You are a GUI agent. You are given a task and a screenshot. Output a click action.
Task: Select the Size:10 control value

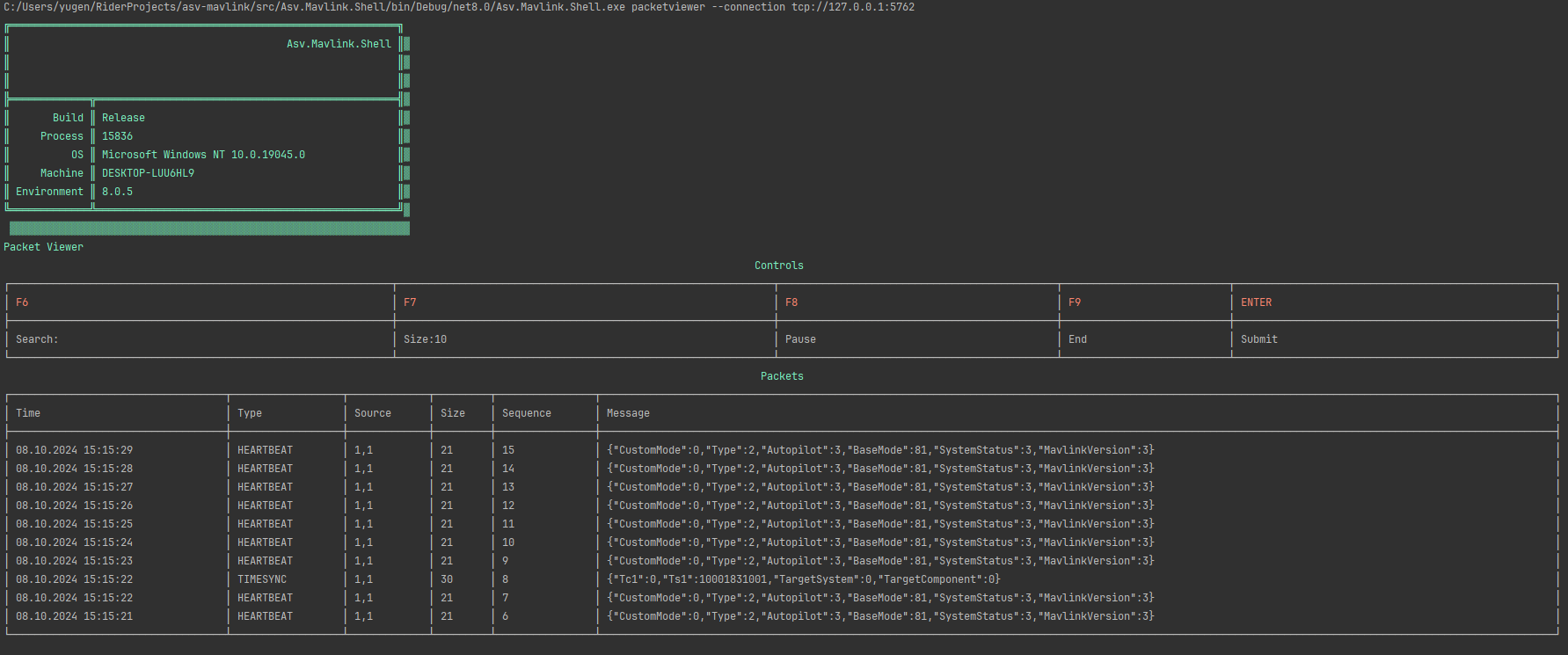(x=425, y=339)
